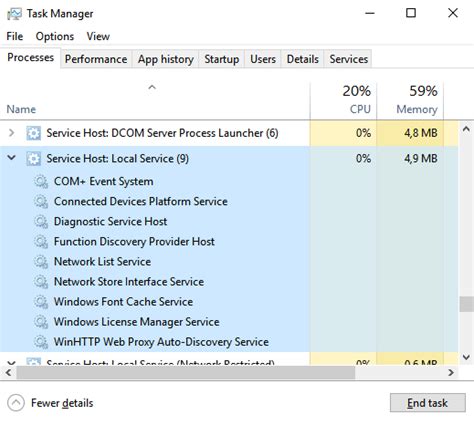The height and width of the screenshot is (425, 474).
Task: Click the Network List Service icon
Action: 41,262
